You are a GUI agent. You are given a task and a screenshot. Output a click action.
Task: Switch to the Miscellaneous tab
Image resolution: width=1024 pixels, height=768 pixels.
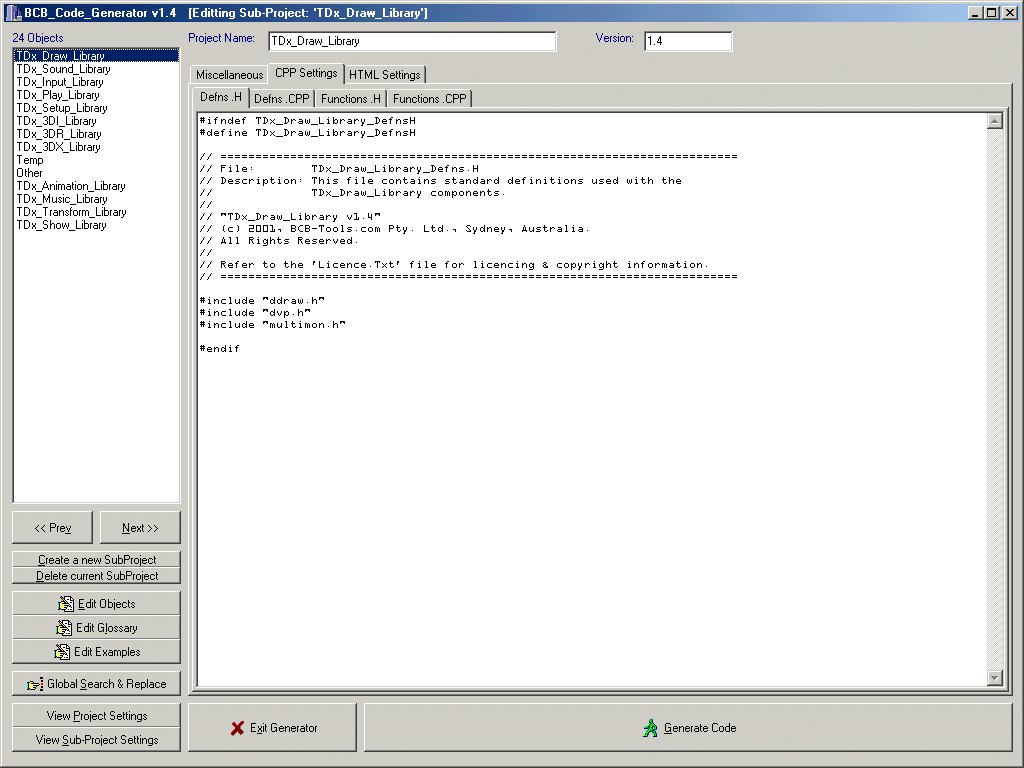click(x=229, y=75)
